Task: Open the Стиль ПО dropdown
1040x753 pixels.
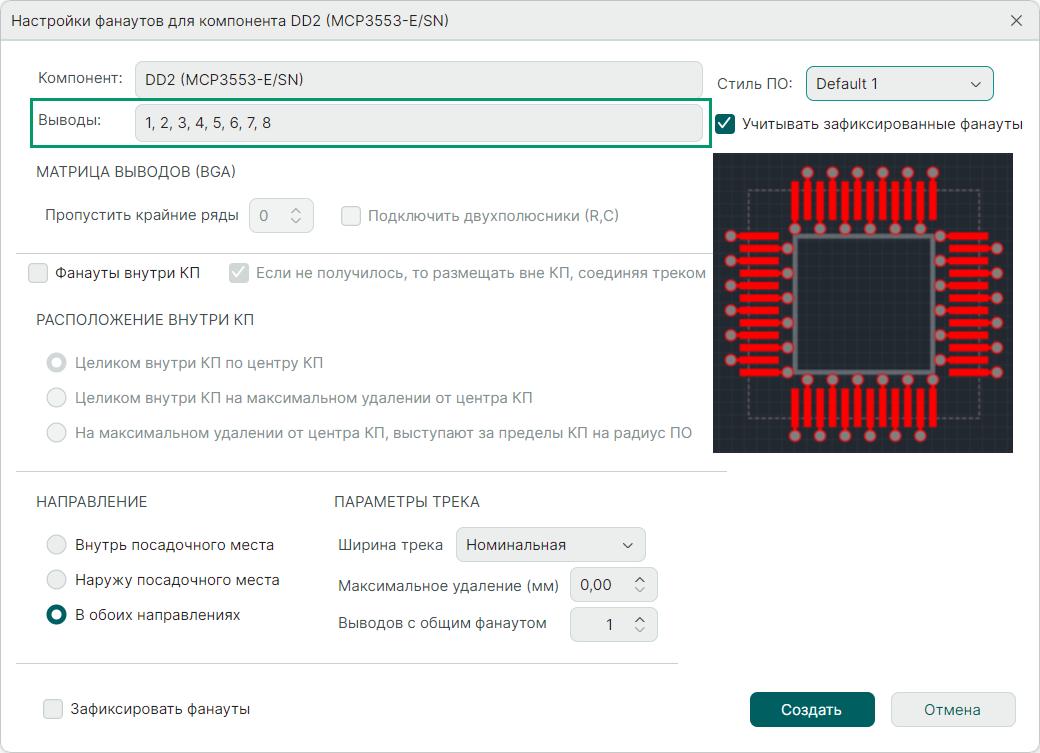Action: pyautogui.click(x=899, y=84)
